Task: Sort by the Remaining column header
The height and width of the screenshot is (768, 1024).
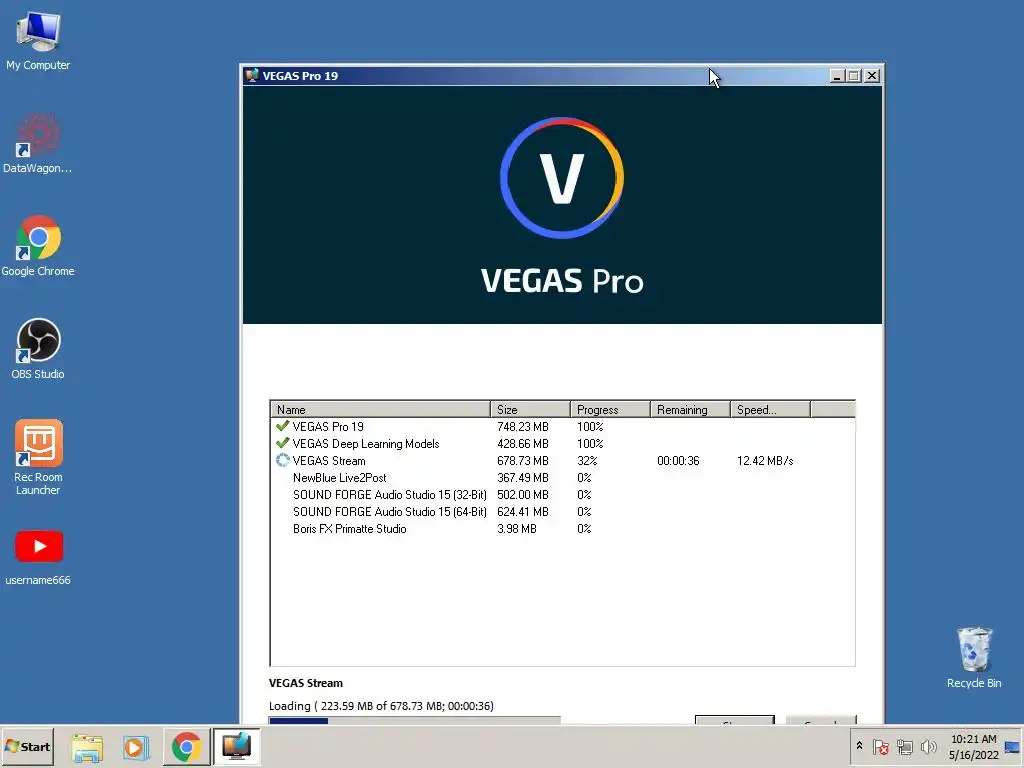Action: [x=690, y=409]
